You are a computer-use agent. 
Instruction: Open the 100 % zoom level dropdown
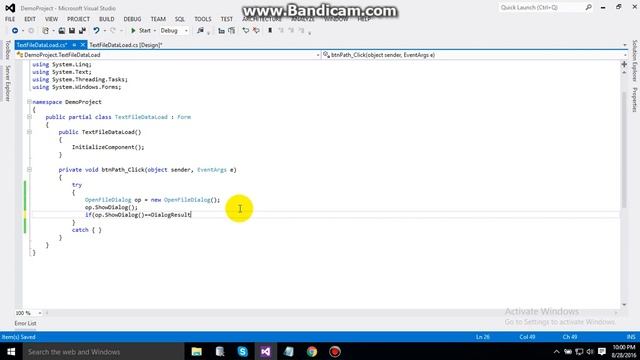(40, 313)
